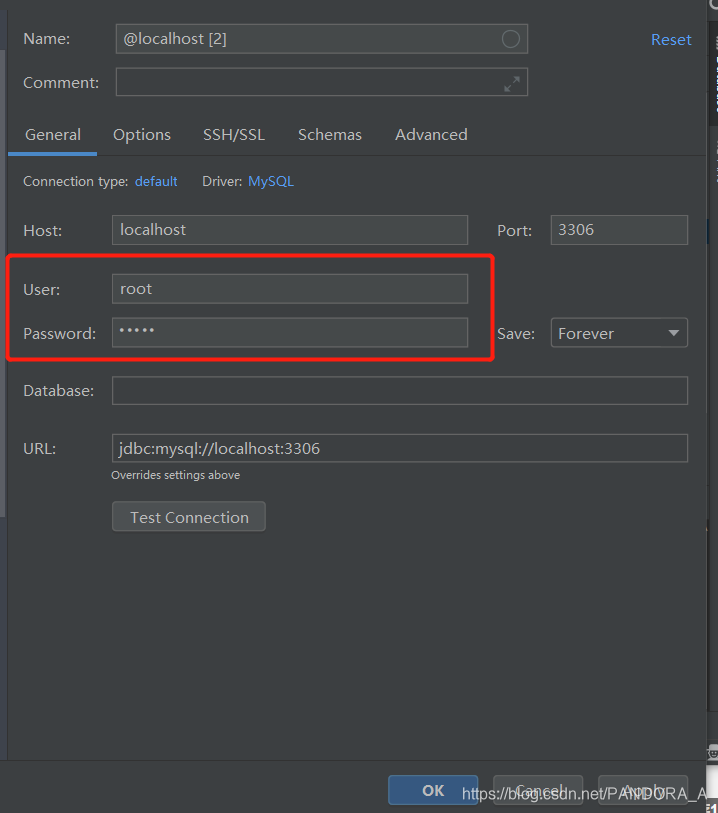Click the Cancel button
Viewport: 718px width, 813px height.
click(538, 790)
